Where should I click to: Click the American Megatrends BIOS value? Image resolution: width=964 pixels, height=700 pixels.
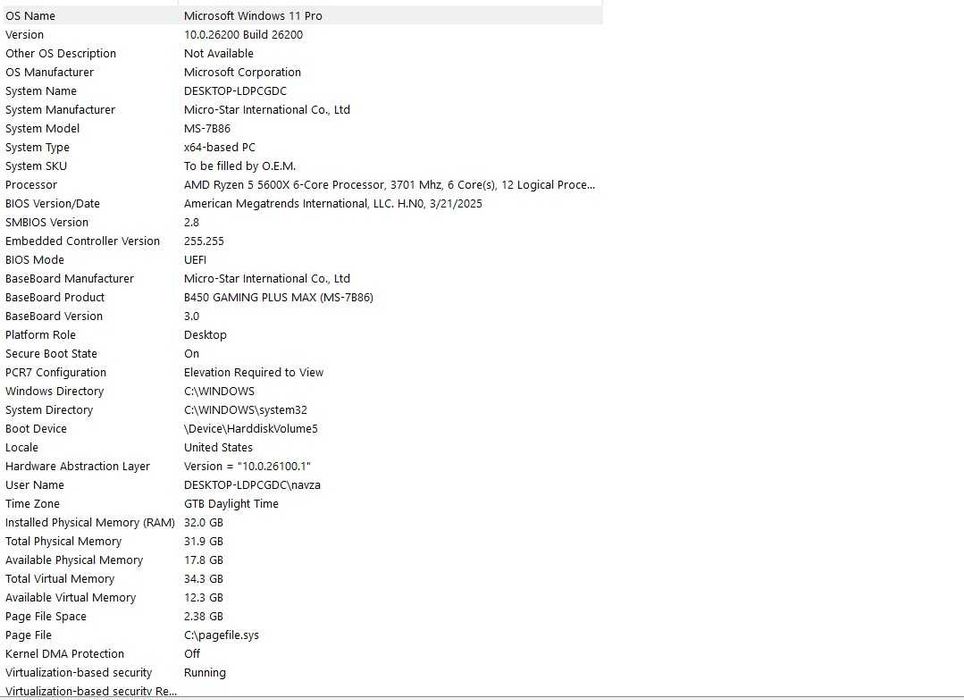pyautogui.click(x=333, y=203)
